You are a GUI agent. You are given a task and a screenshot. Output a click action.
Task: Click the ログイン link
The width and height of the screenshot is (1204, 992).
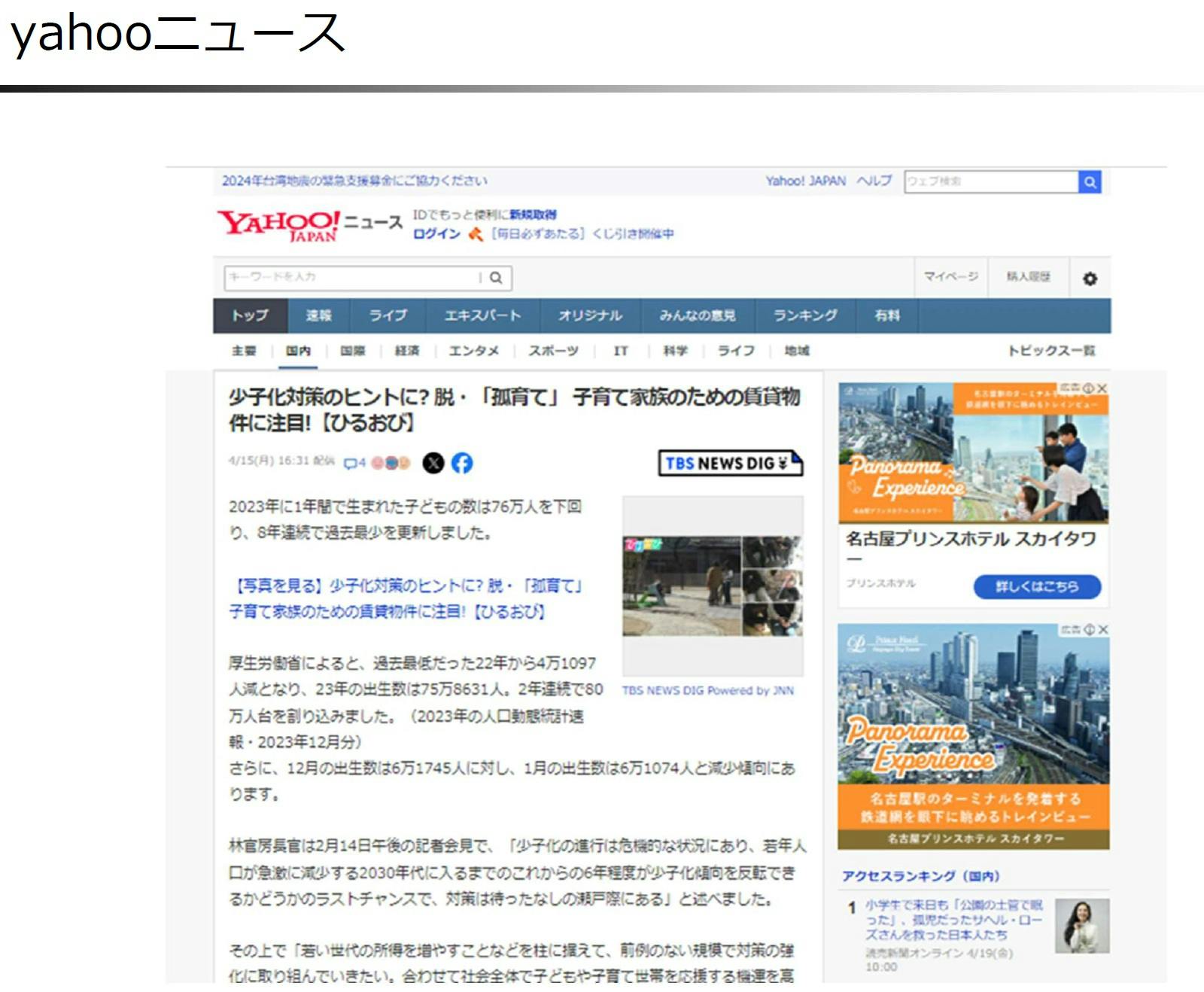(436, 234)
